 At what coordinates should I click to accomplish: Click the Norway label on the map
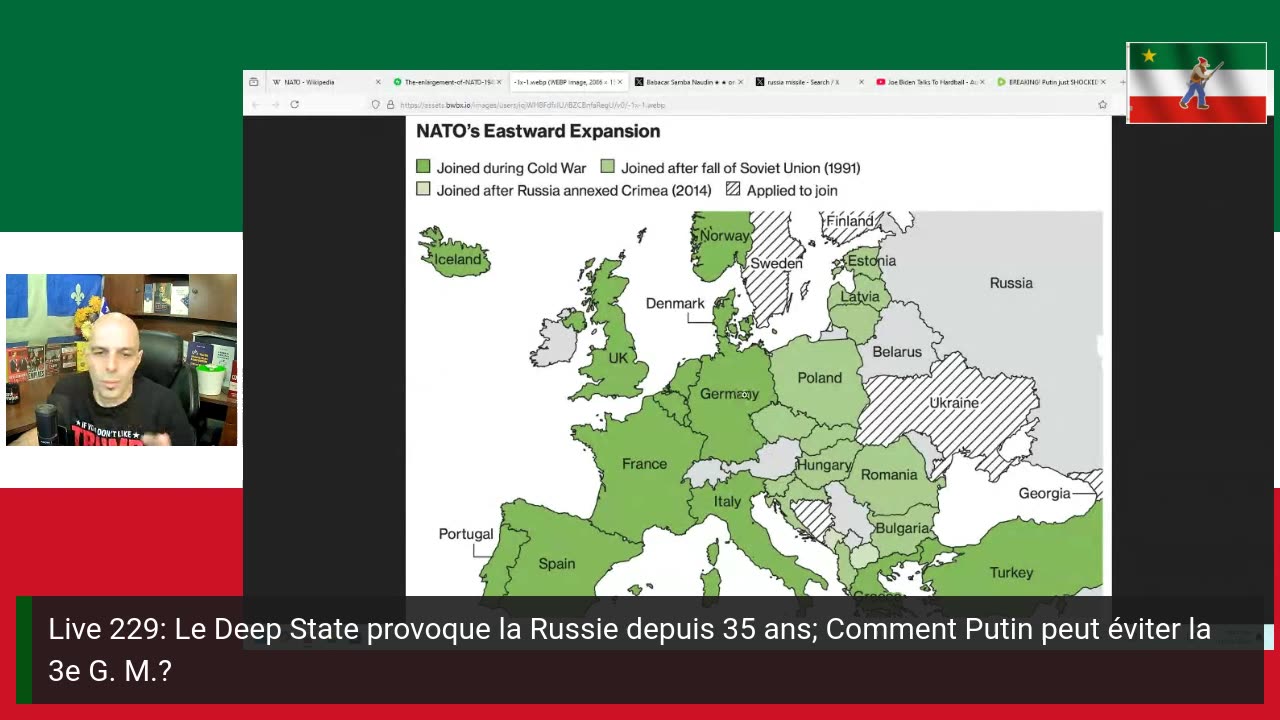click(x=725, y=236)
